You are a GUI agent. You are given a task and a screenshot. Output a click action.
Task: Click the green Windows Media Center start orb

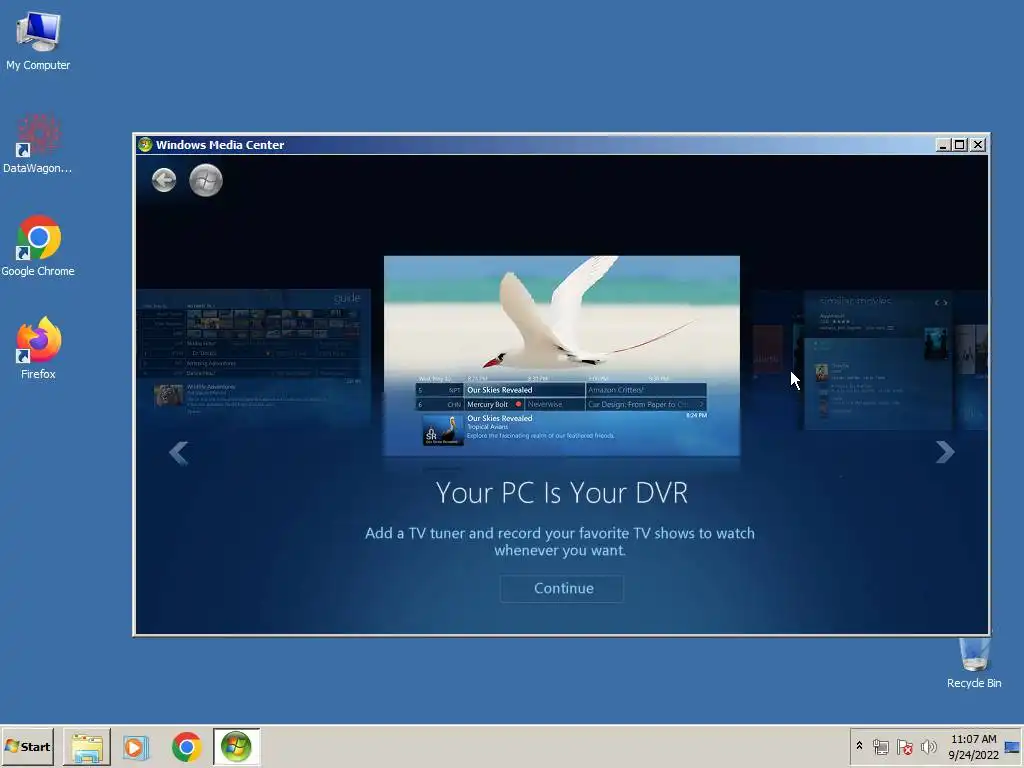click(x=206, y=180)
